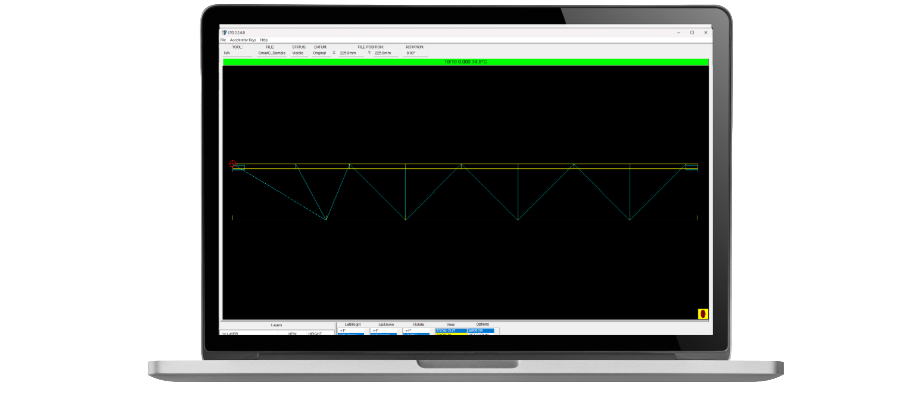Screen dimensions: 900x400
Task: Click the Up/Down step value dropdown
Action: (384, 331)
